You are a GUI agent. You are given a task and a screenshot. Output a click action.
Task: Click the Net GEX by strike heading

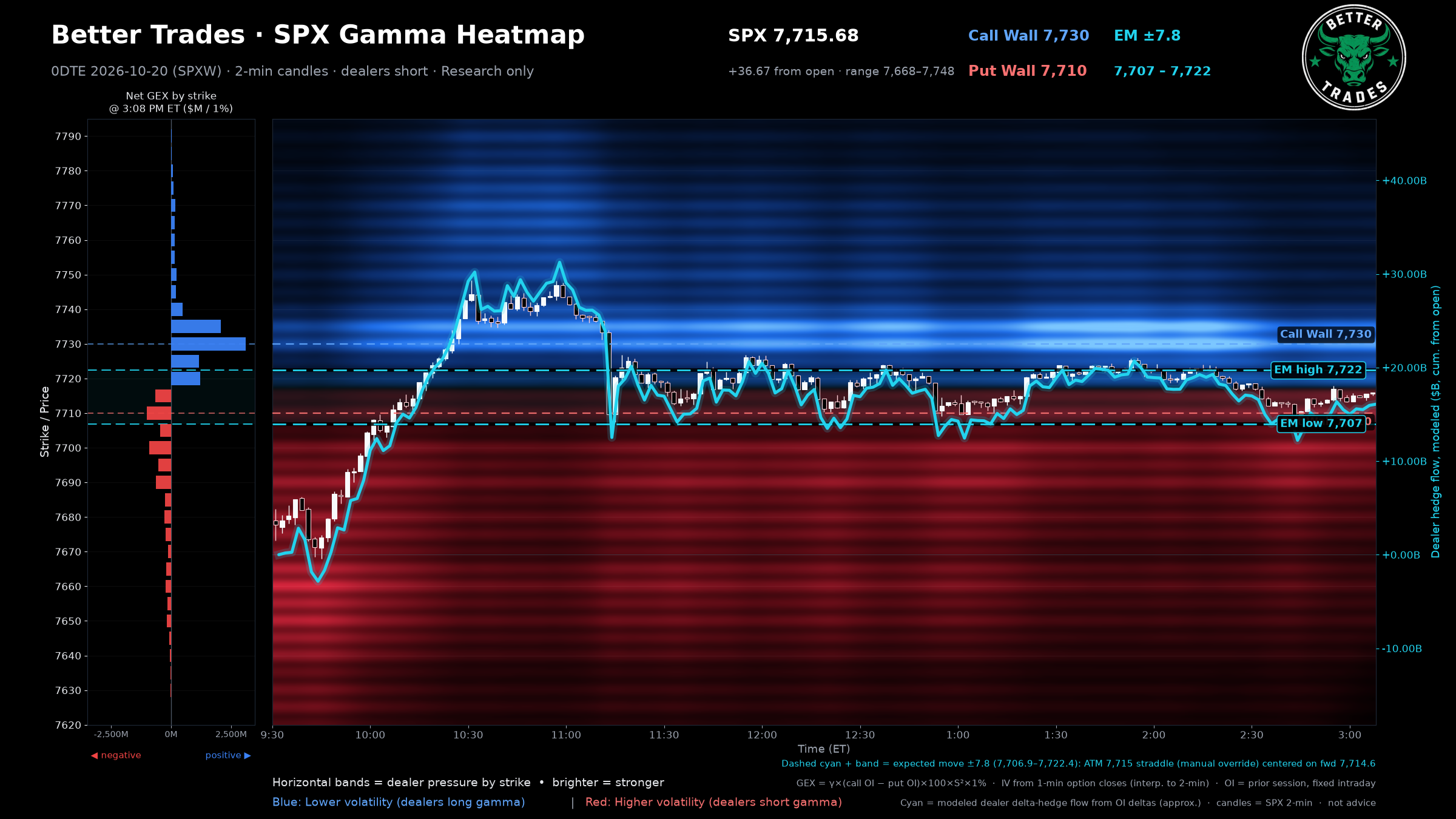[x=171, y=103]
